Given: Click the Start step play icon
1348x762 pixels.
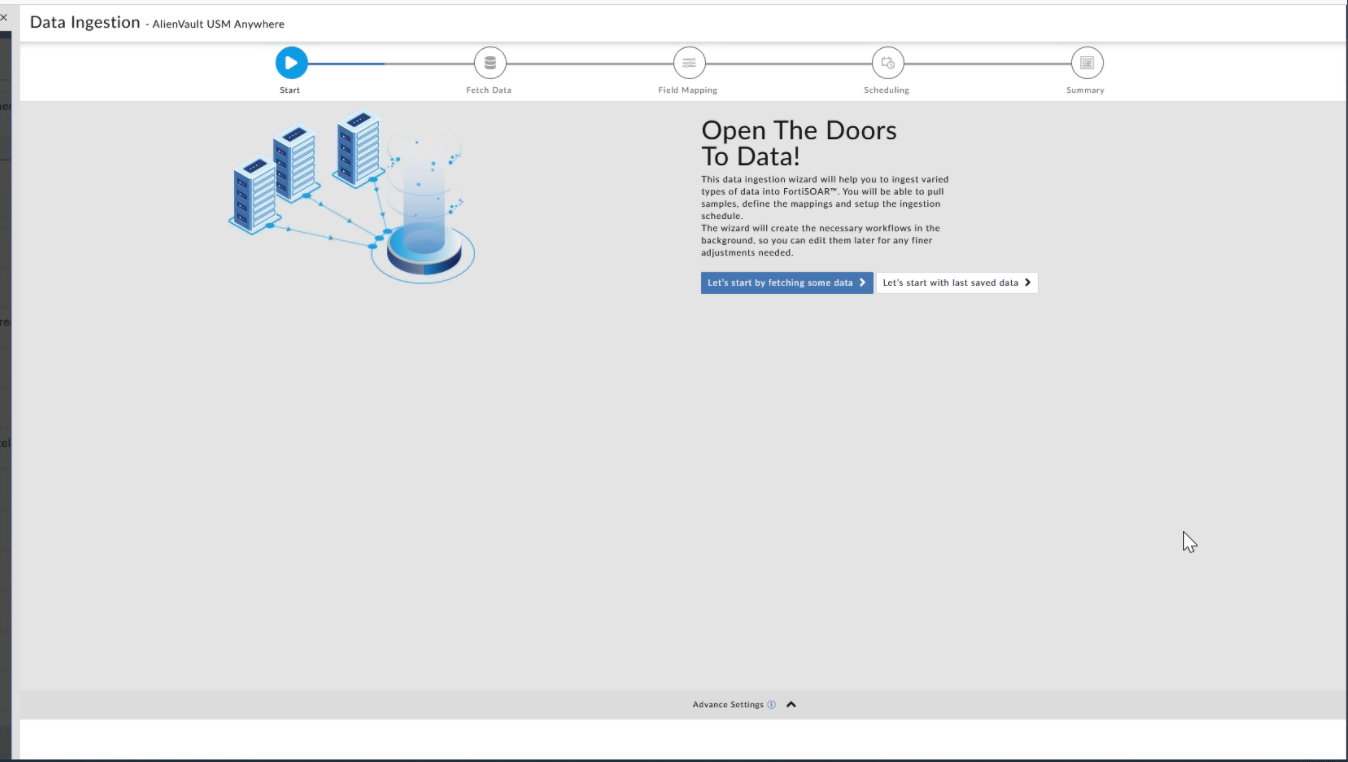Looking at the screenshot, I should [x=291, y=63].
